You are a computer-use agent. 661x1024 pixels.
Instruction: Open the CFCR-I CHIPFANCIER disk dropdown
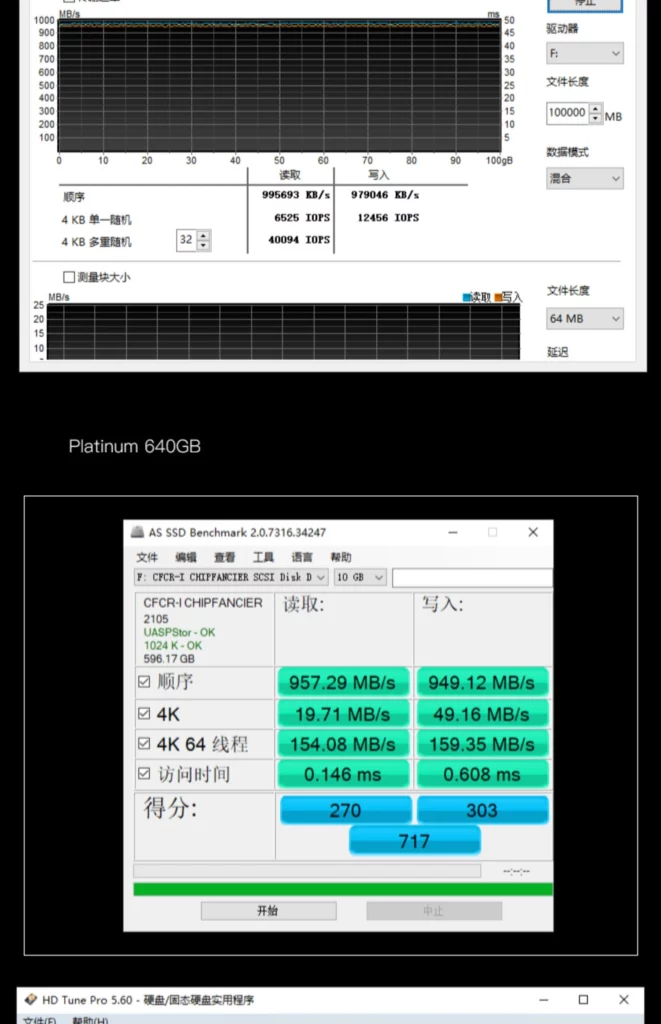(x=231, y=577)
